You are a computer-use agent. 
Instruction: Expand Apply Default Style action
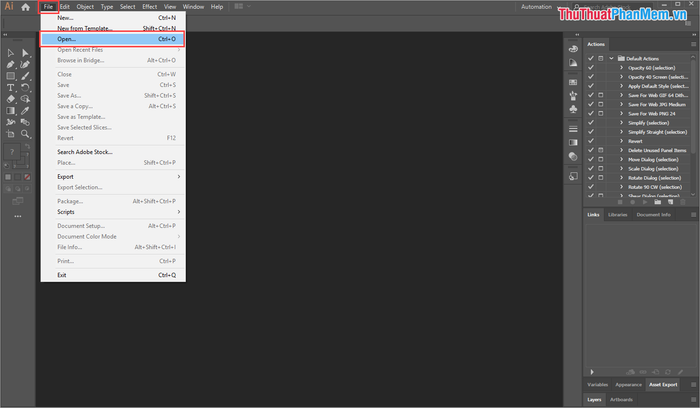pyautogui.click(x=621, y=86)
